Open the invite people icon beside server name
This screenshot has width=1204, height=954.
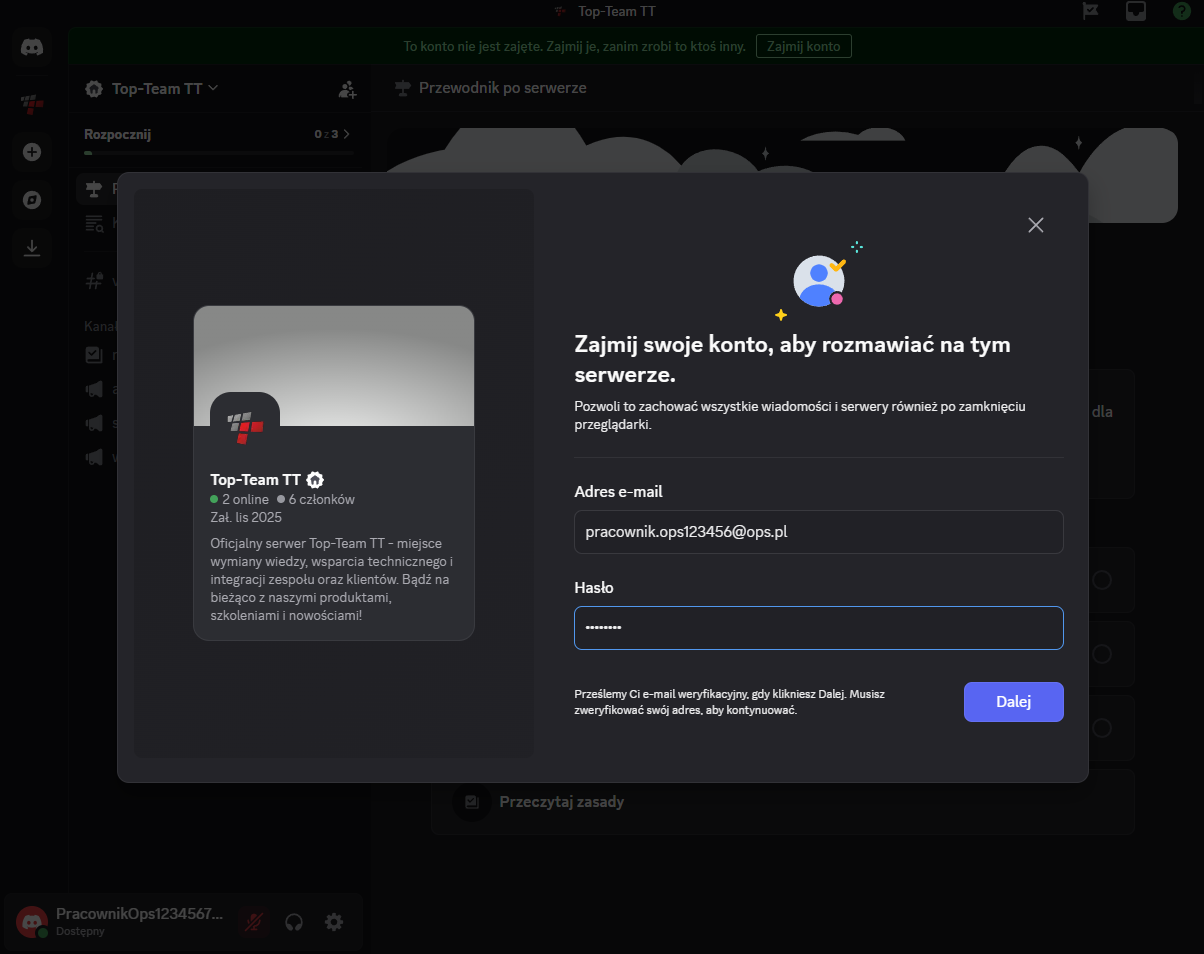pyautogui.click(x=347, y=89)
